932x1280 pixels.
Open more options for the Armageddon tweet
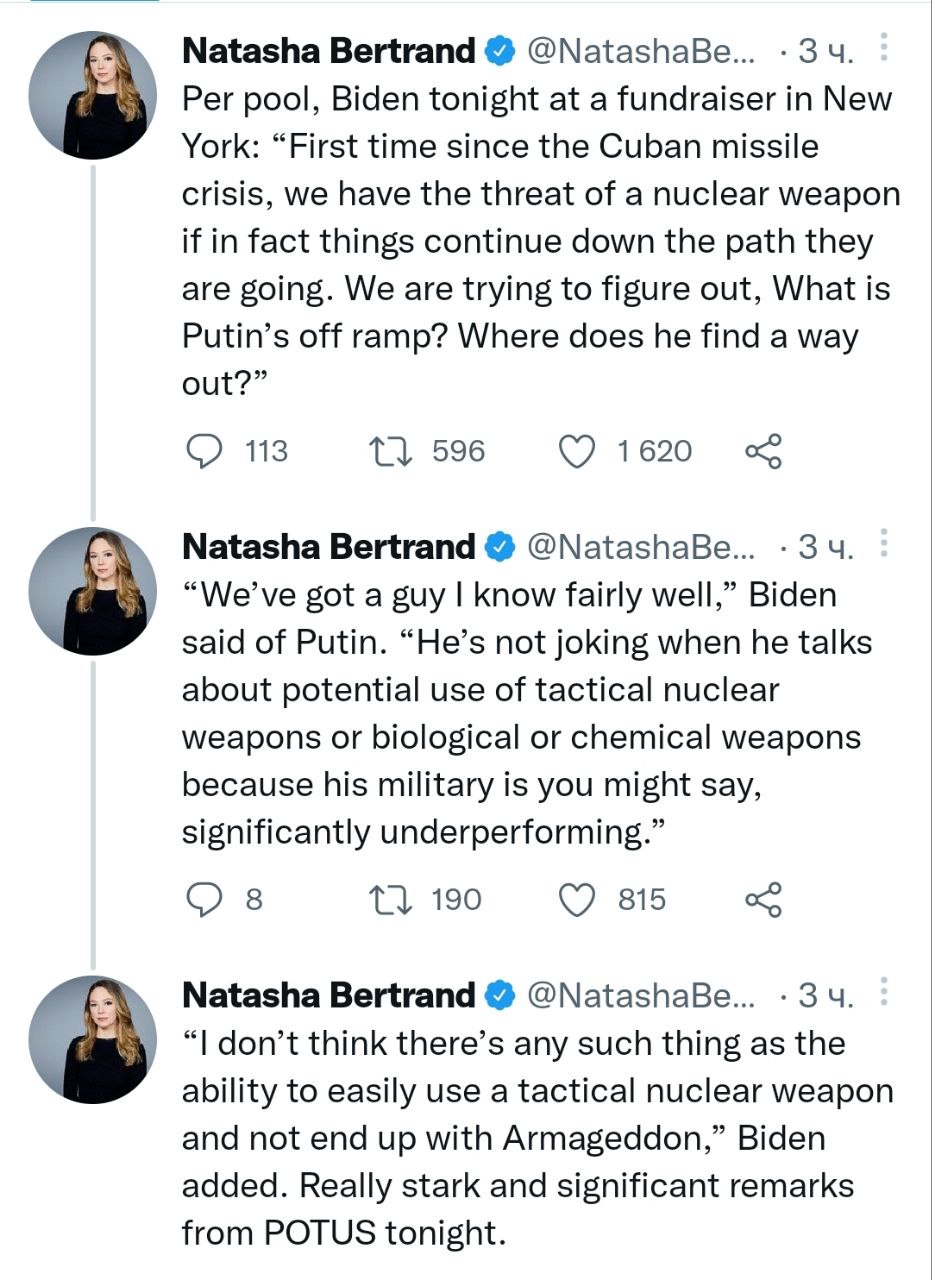[882, 993]
